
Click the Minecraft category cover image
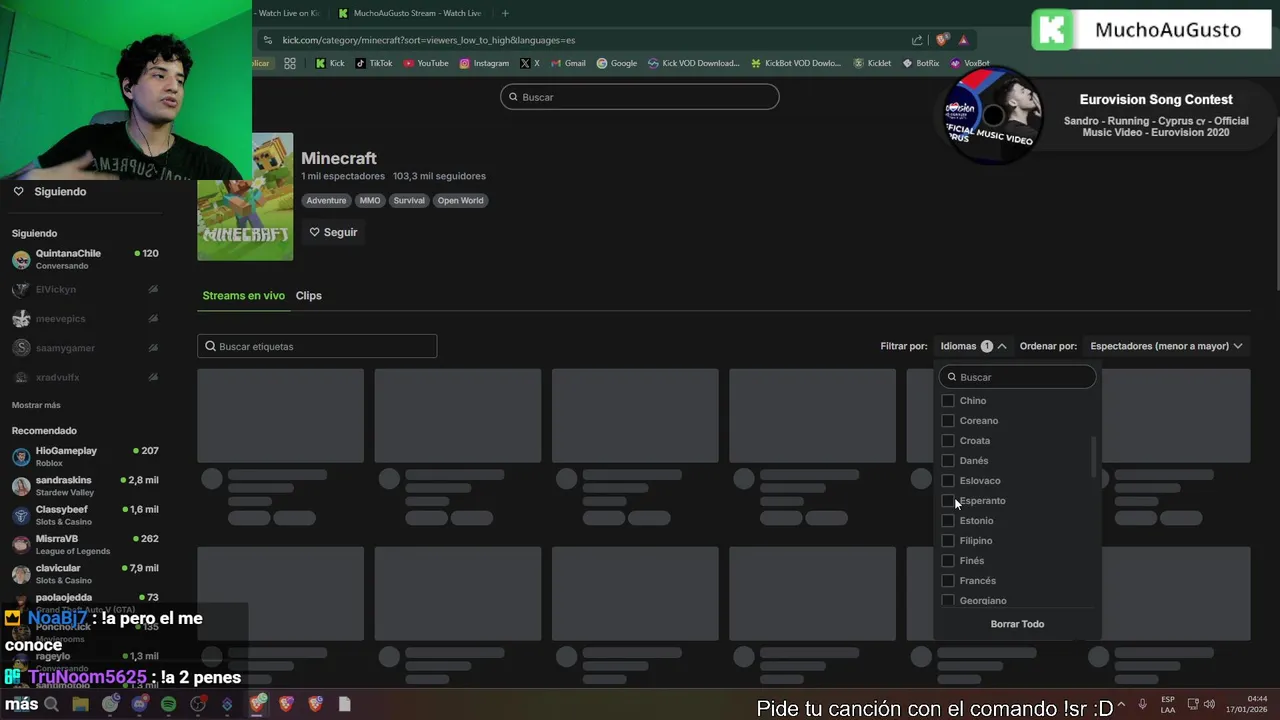[245, 197]
